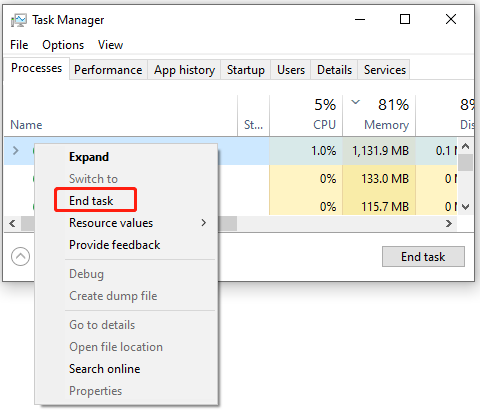Click the 1.0% CPU cell
The width and height of the screenshot is (480, 411).
[x=306, y=151]
